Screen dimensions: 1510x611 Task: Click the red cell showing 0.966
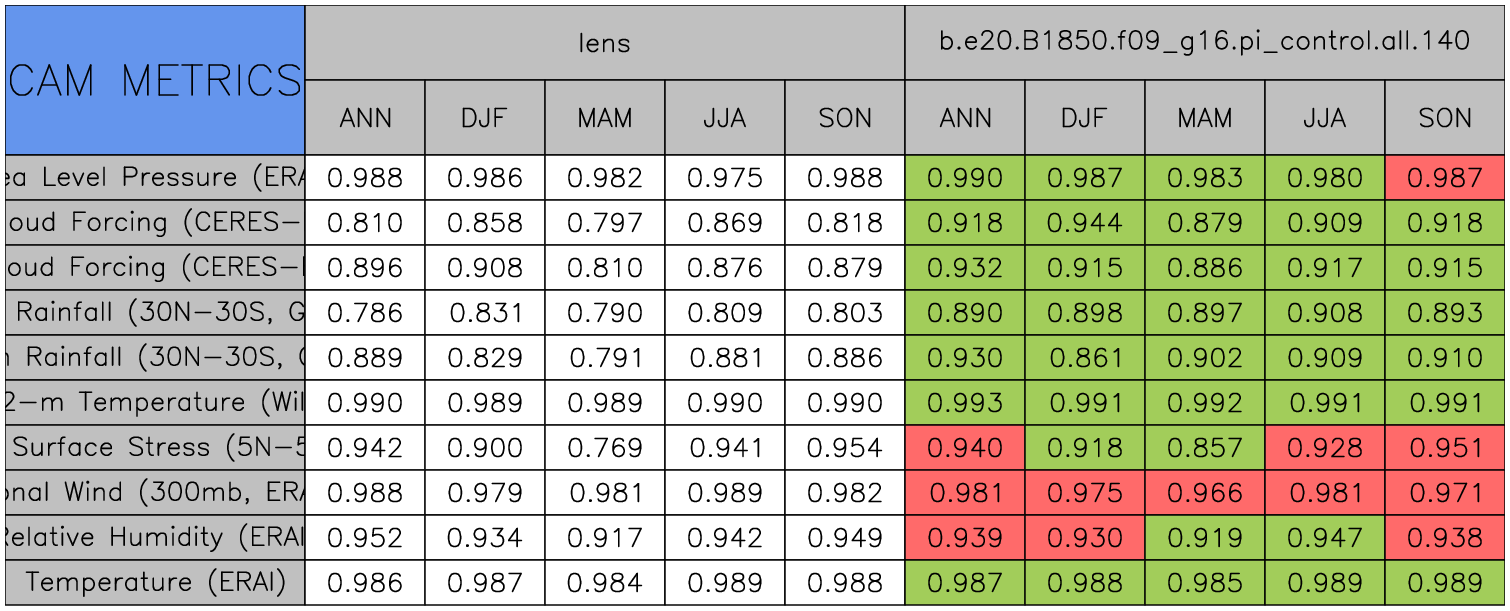click(1205, 493)
